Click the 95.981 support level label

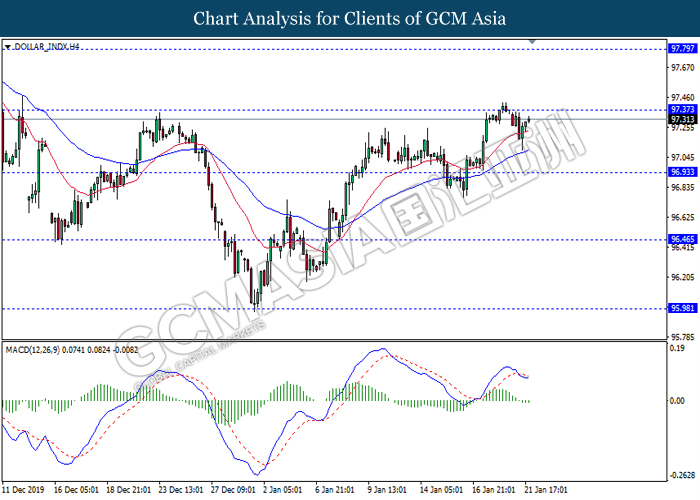pos(683,308)
